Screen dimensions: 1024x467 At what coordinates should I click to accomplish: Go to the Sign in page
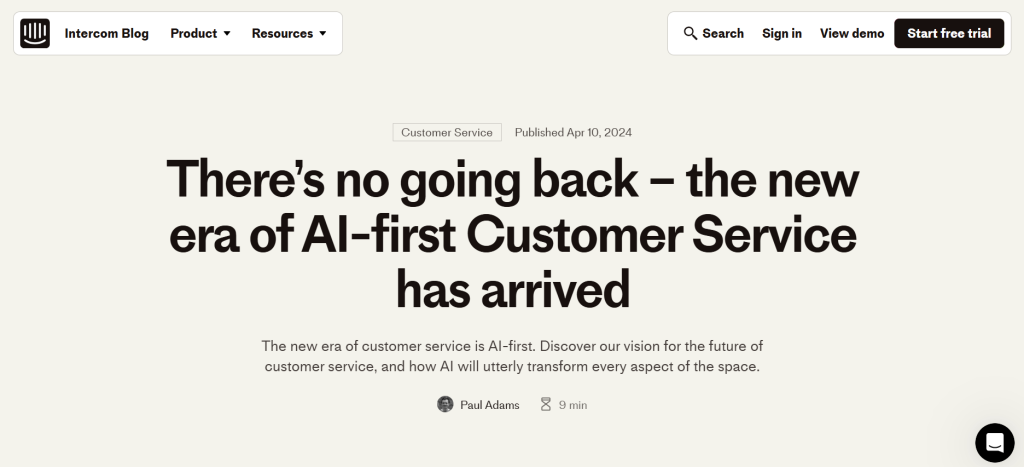pos(782,33)
